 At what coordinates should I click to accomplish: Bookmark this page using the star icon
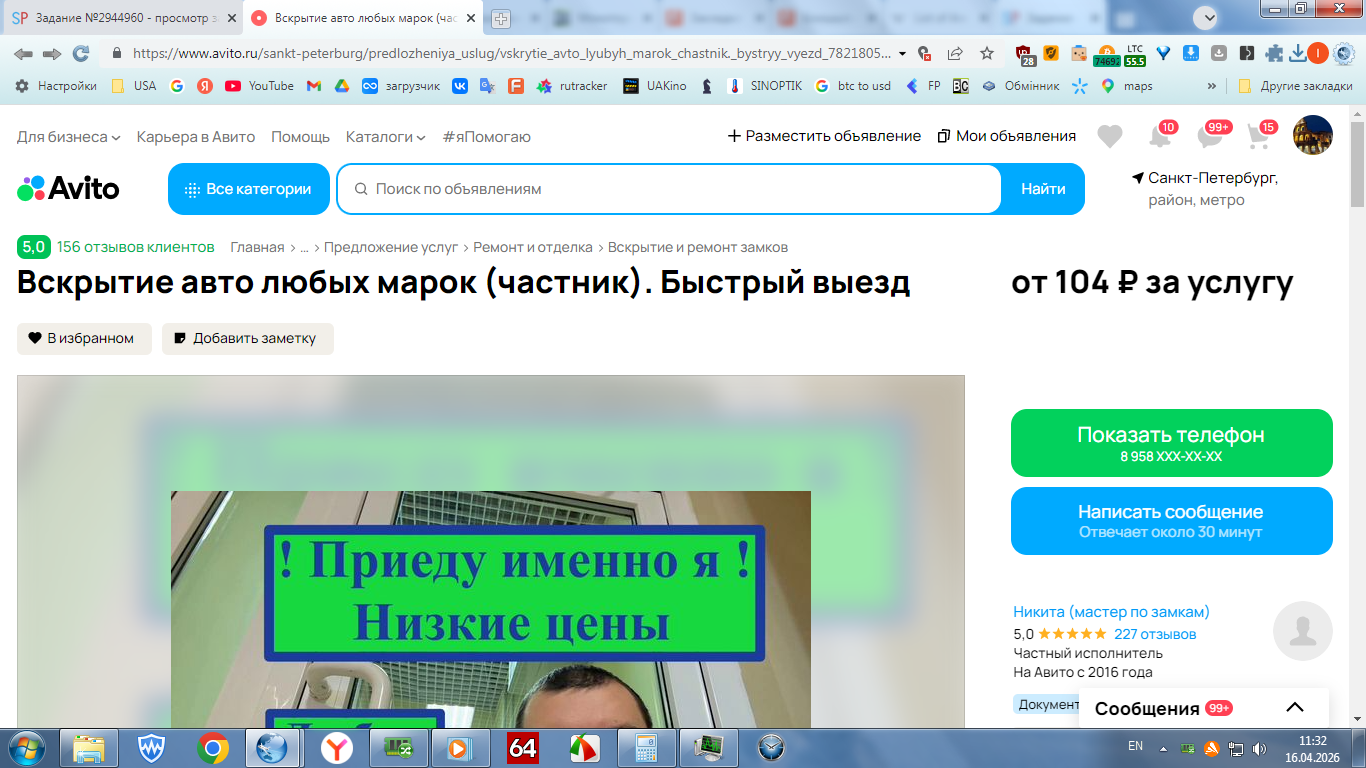987,54
